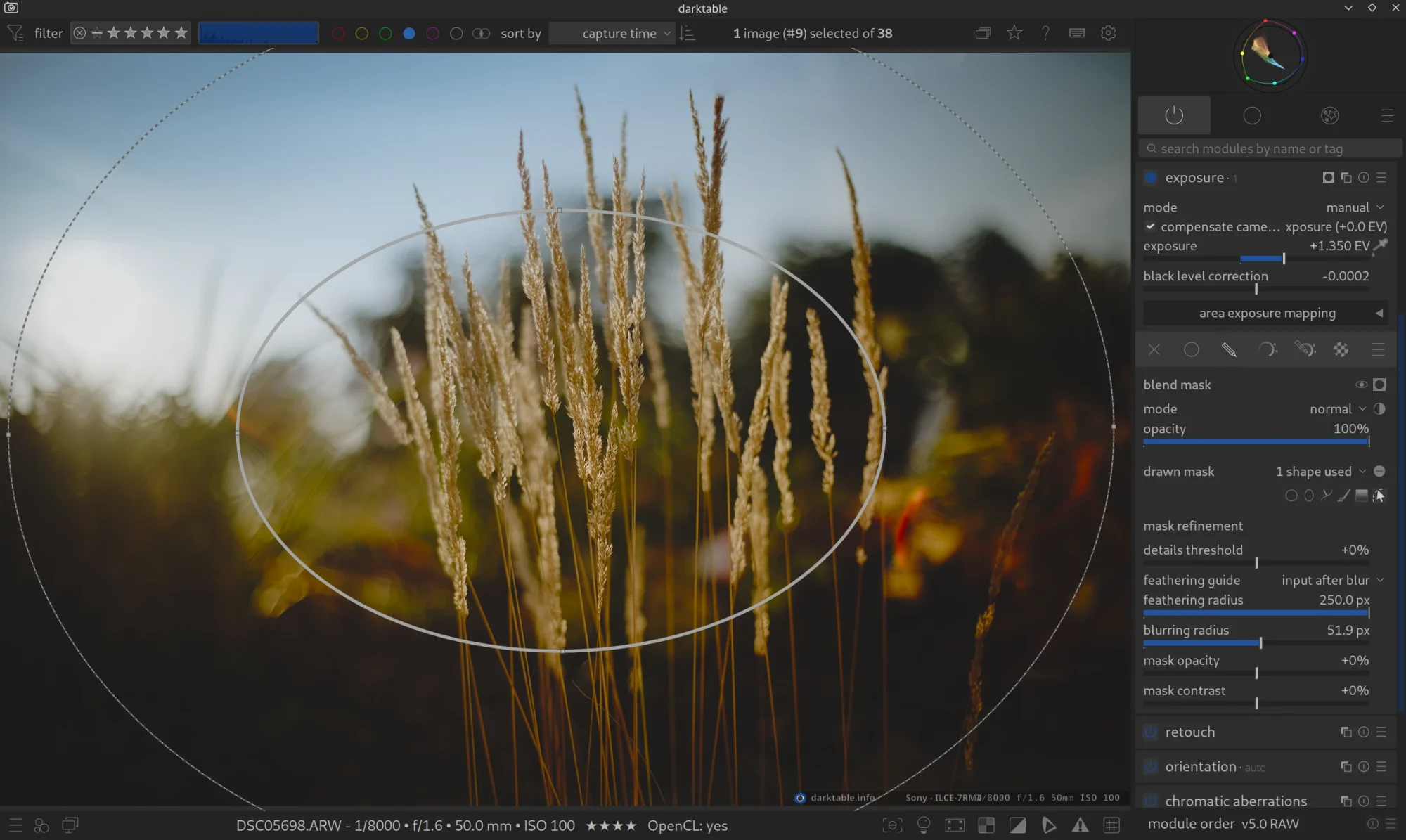The height and width of the screenshot is (840, 1406).
Task: Switch to the active modules power tab
Action: pyautogui.click(x=1174, y=115)
